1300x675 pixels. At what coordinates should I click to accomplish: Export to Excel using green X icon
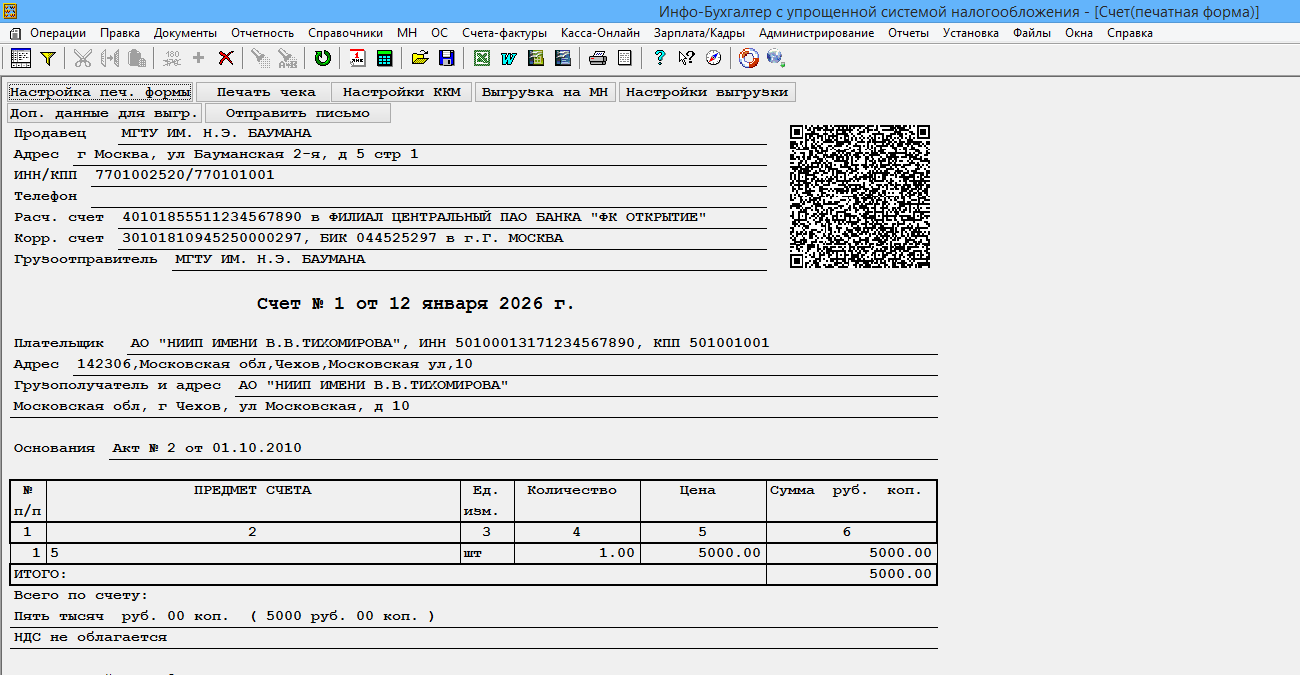482,58
